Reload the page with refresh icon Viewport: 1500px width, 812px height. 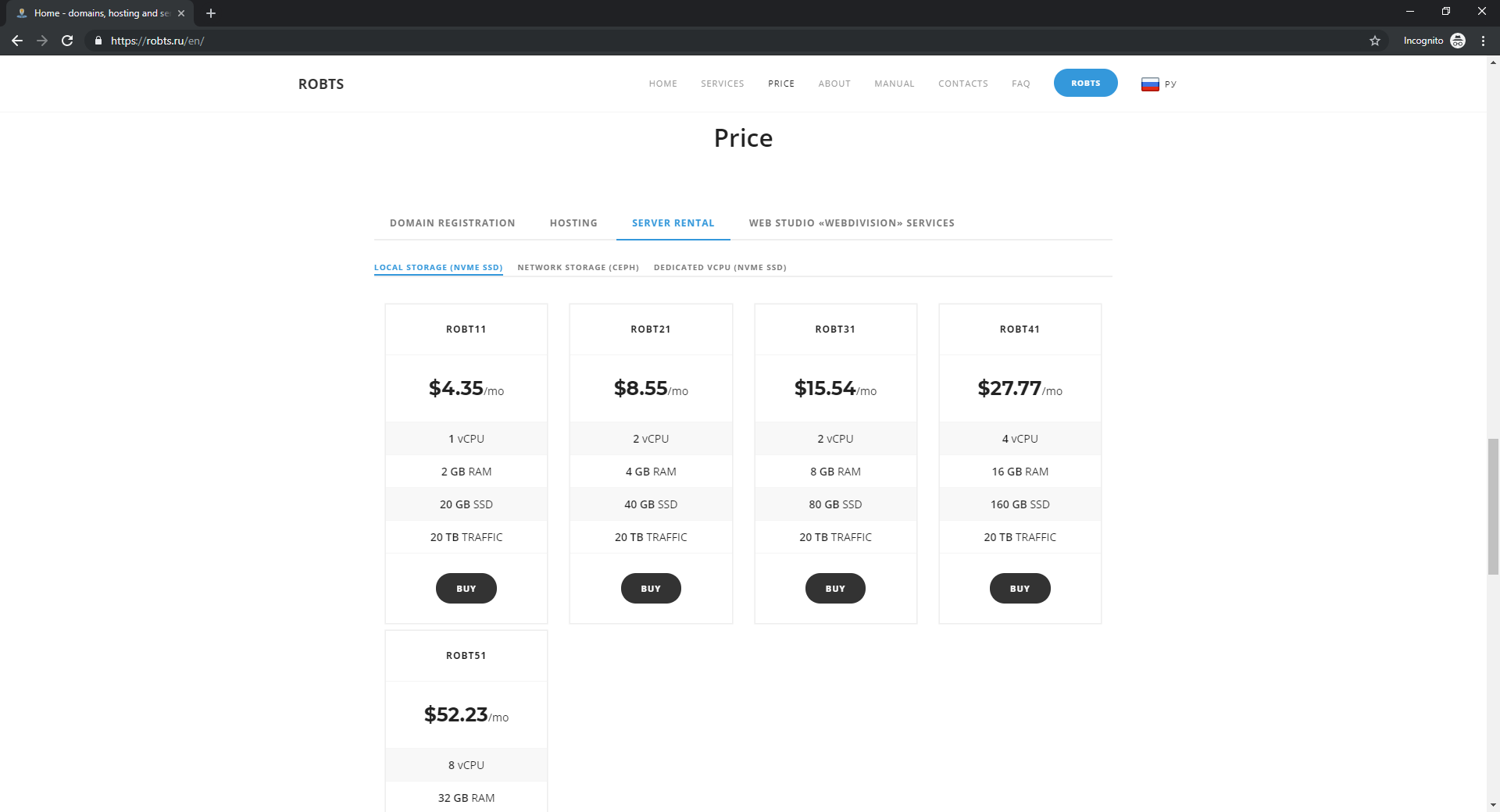click(x=67, y=41)
